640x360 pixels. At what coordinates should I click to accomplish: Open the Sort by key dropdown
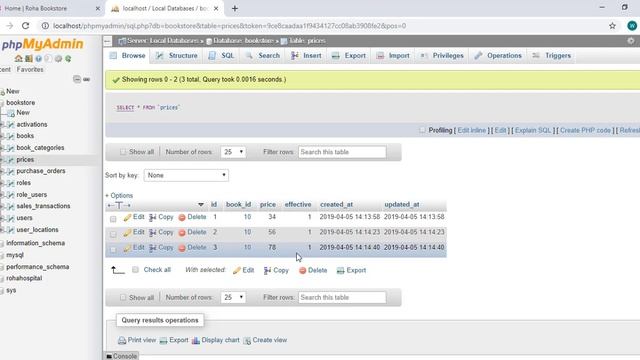point(186,175)
